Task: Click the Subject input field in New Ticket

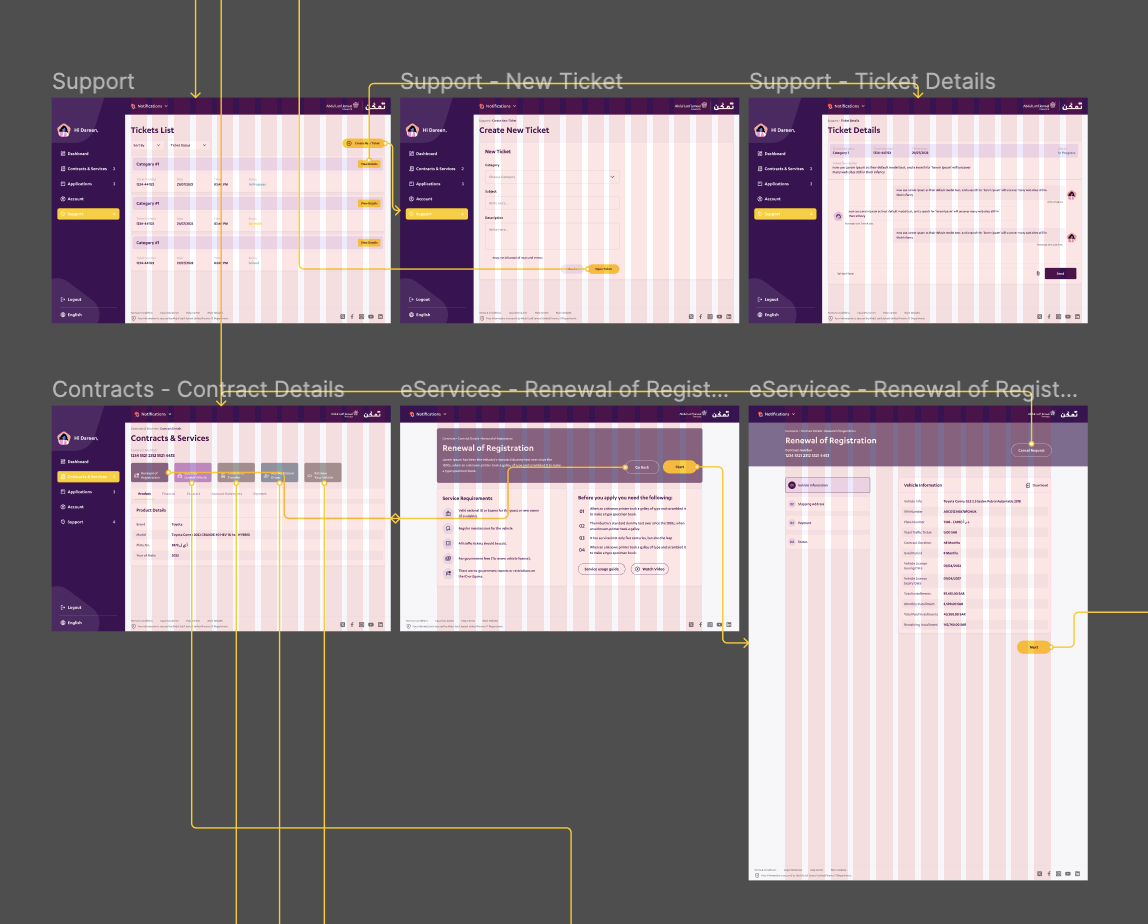Action: (552, 203)
